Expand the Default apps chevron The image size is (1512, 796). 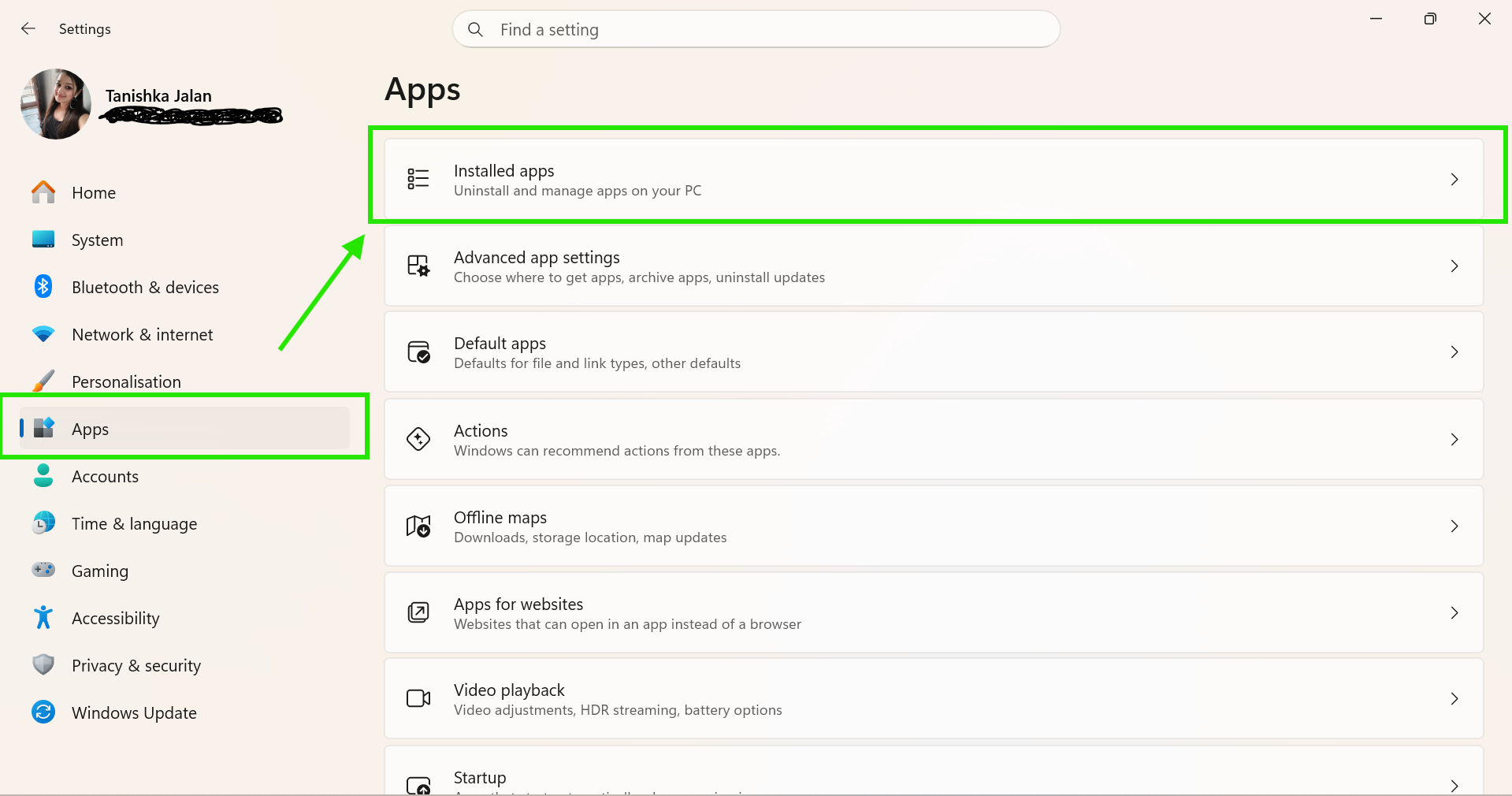pos(1454,352)
